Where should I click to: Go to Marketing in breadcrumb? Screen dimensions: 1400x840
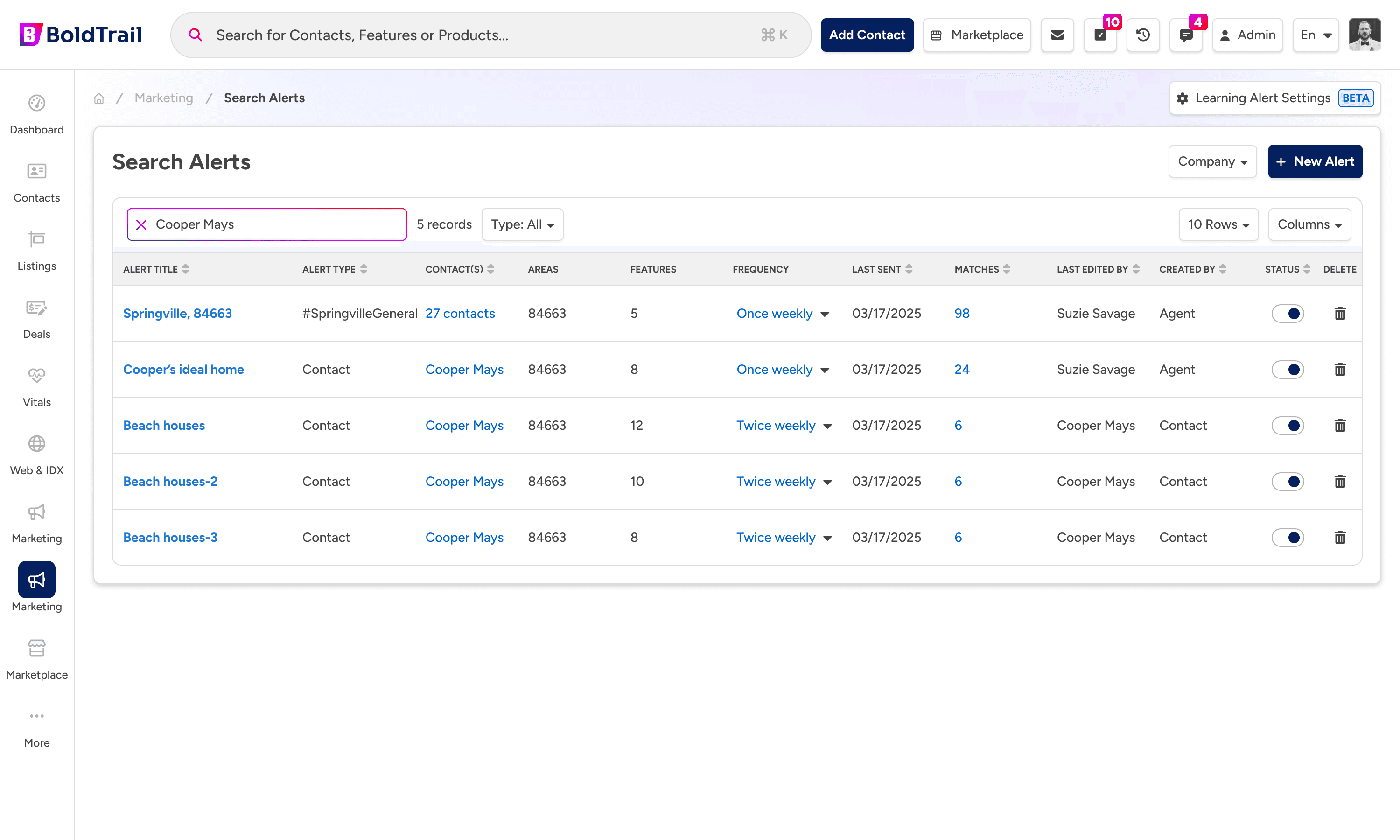tap(163, 98)
